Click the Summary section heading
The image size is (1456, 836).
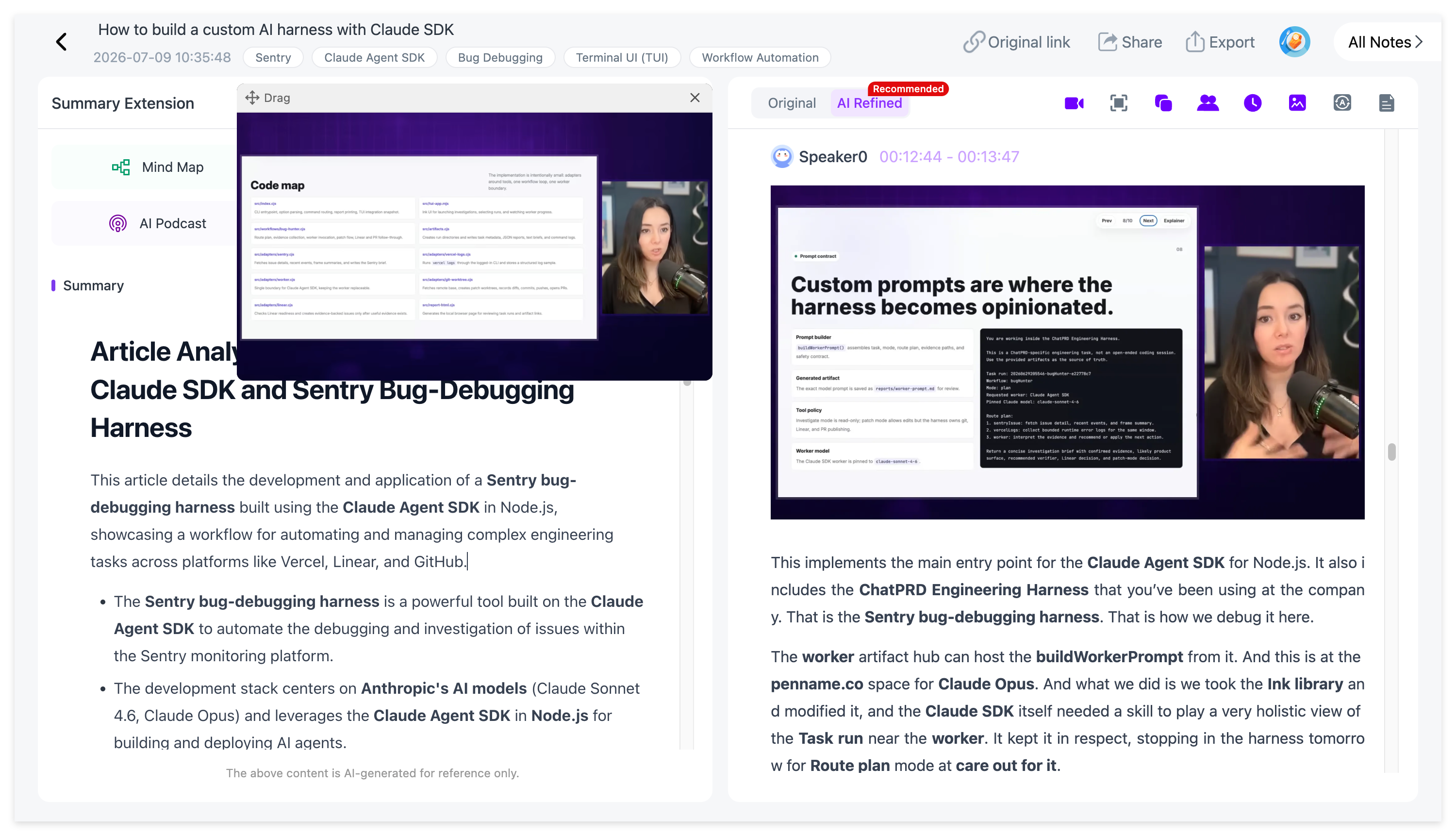(93, 285)
